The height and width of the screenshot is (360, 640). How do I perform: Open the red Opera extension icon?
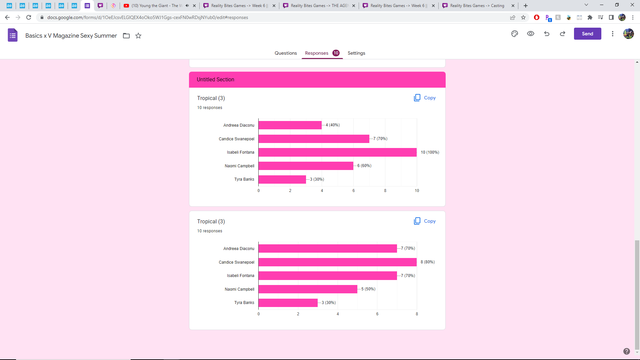coord(536,18)
